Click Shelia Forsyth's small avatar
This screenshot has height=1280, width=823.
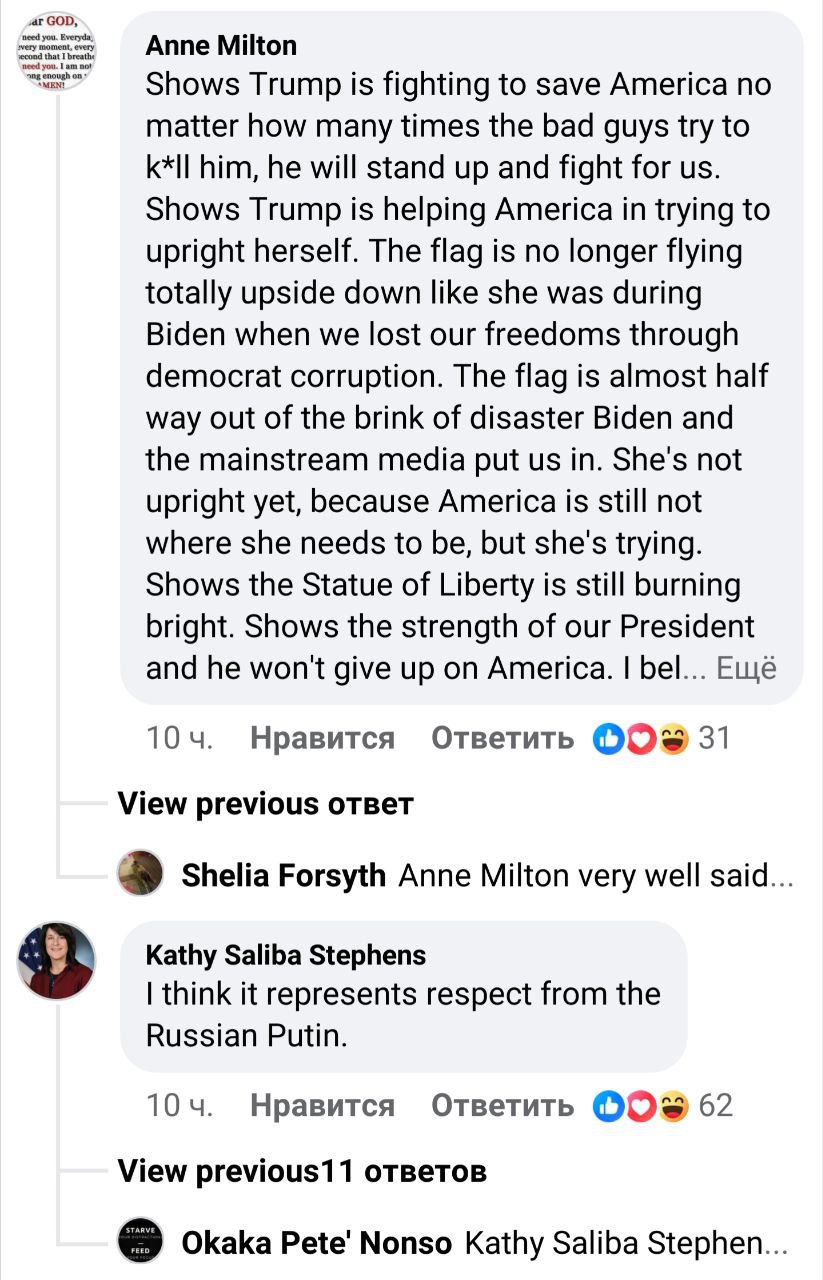[141, 873]
